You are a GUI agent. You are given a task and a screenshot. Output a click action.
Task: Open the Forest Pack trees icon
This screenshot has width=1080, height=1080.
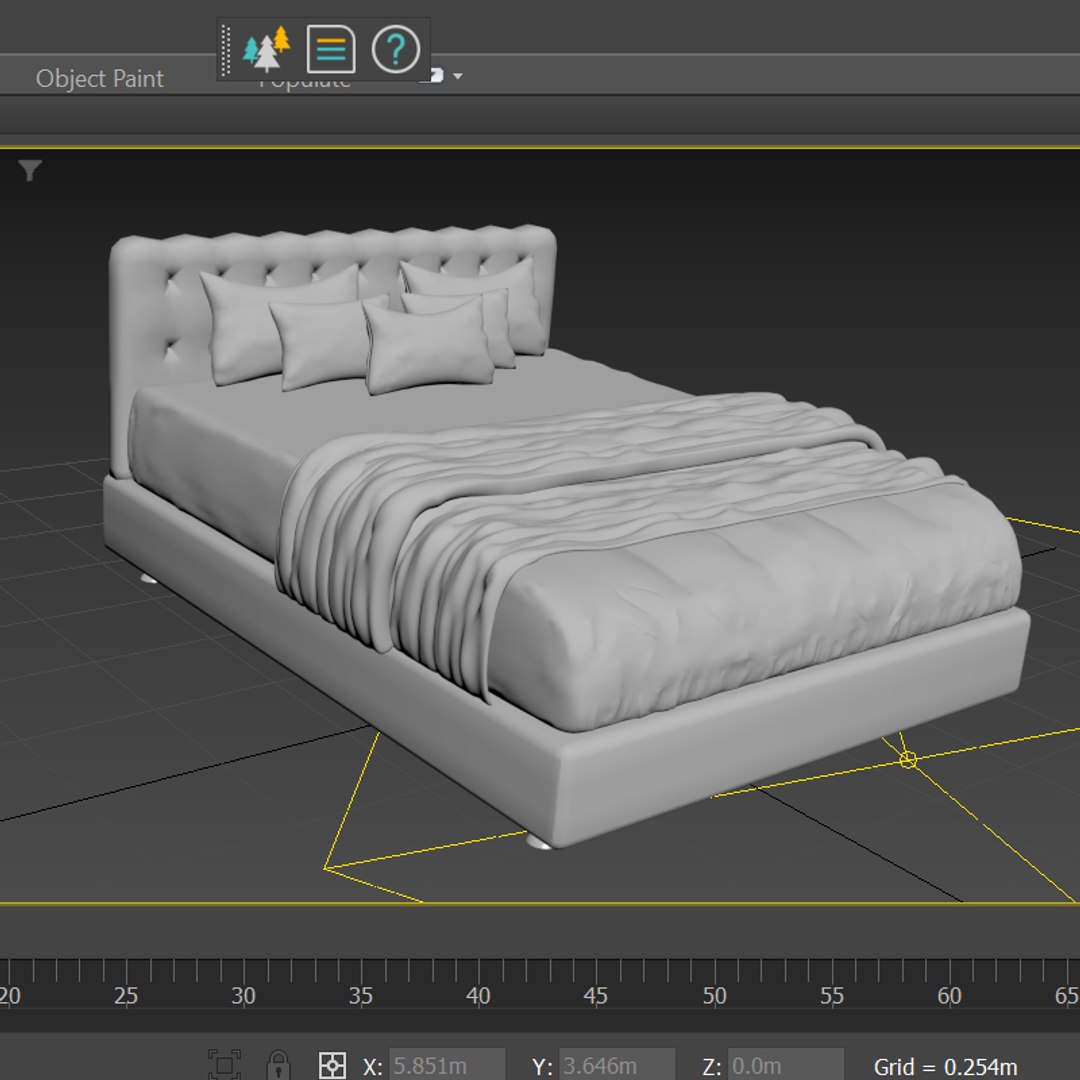click(x=267, y=49)
